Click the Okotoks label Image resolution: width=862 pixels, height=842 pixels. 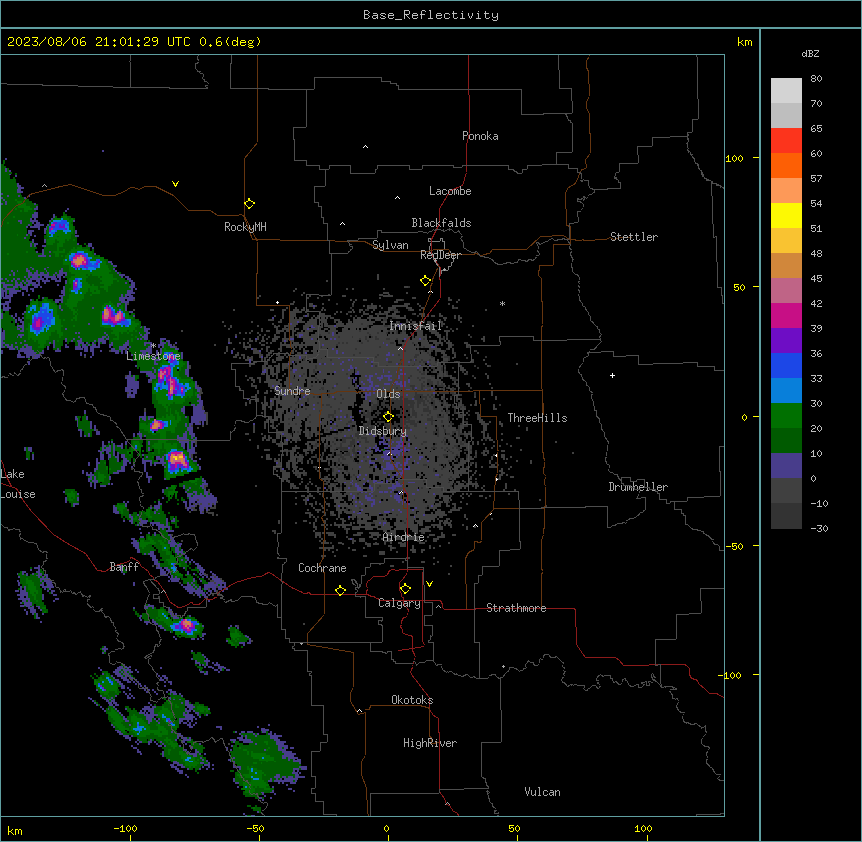[412, 700]
